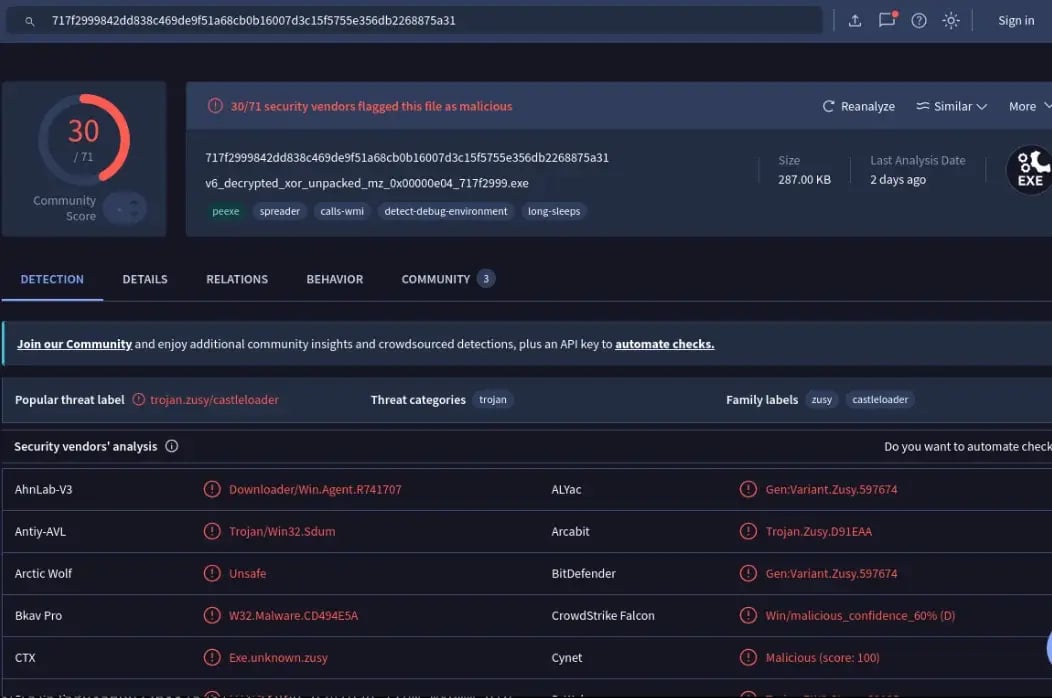Image resolution: width=1052 pixels, height=698 pixels.
Task: Open the notifications icon with red dot
Action: click(x=888, y=19)
